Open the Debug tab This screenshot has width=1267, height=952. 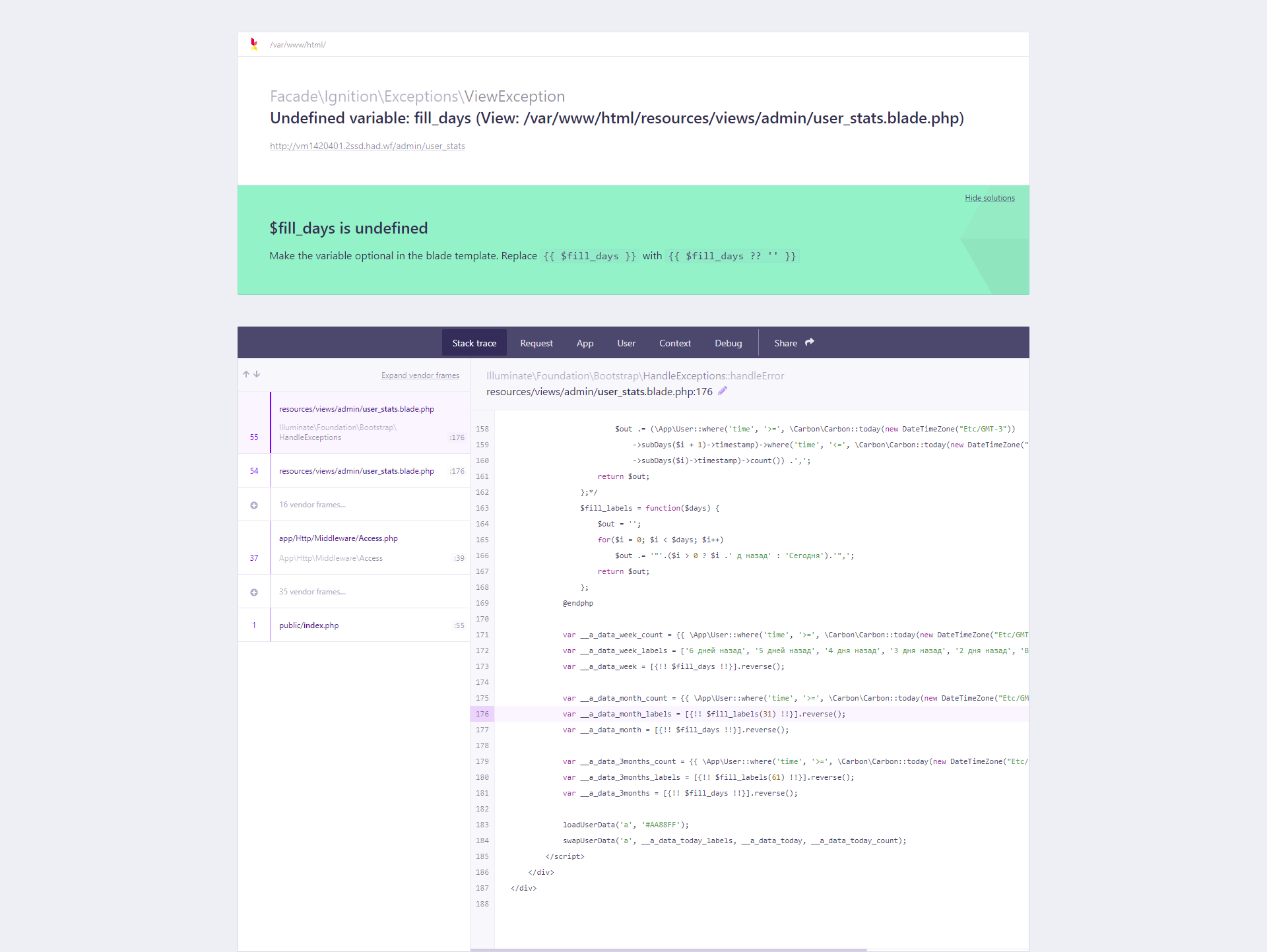tap(728, 343)
